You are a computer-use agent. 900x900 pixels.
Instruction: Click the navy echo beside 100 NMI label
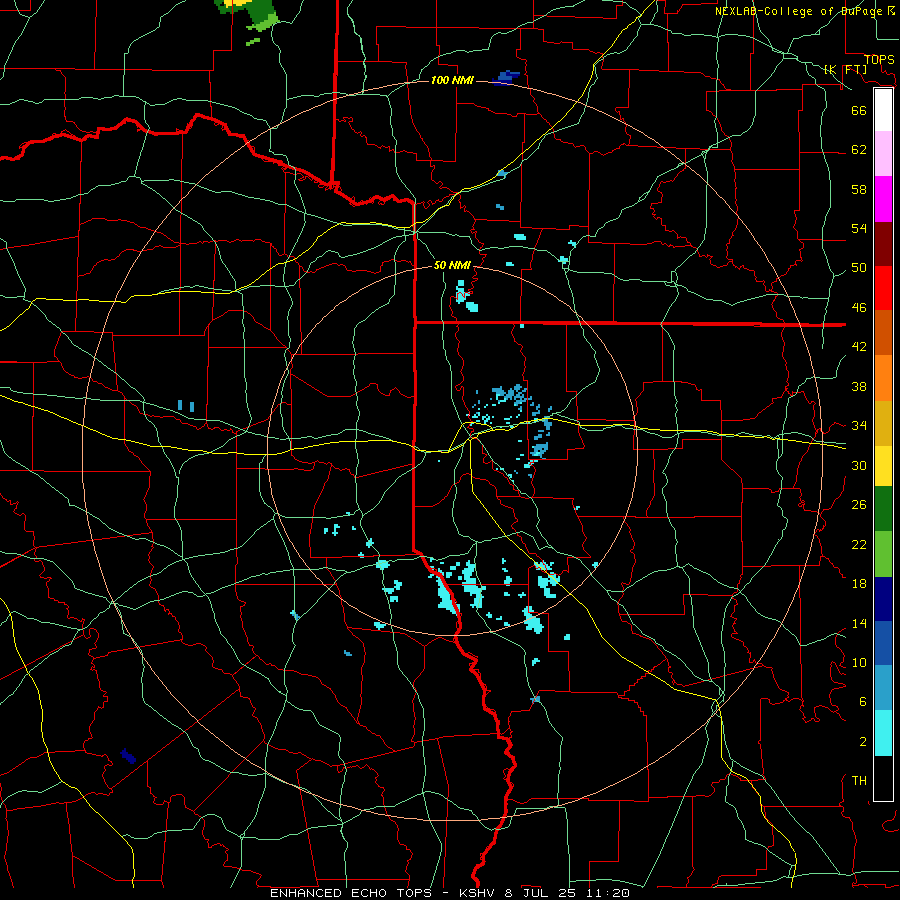click(506, 77)
